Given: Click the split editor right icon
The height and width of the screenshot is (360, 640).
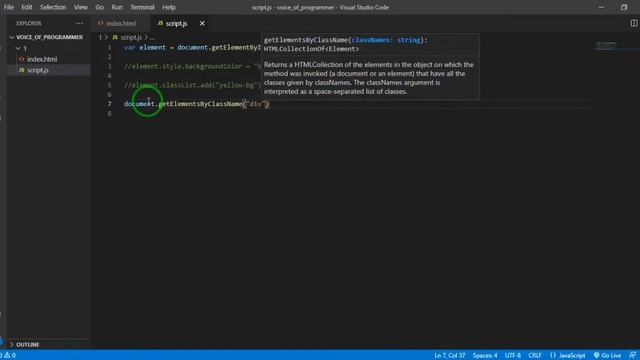Looking at the screenshot, I should click(633, 24).
